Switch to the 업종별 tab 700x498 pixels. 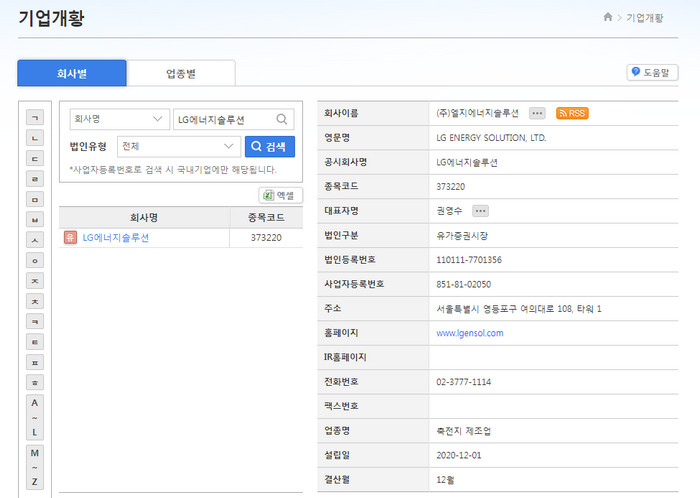(x=181, y=73)
